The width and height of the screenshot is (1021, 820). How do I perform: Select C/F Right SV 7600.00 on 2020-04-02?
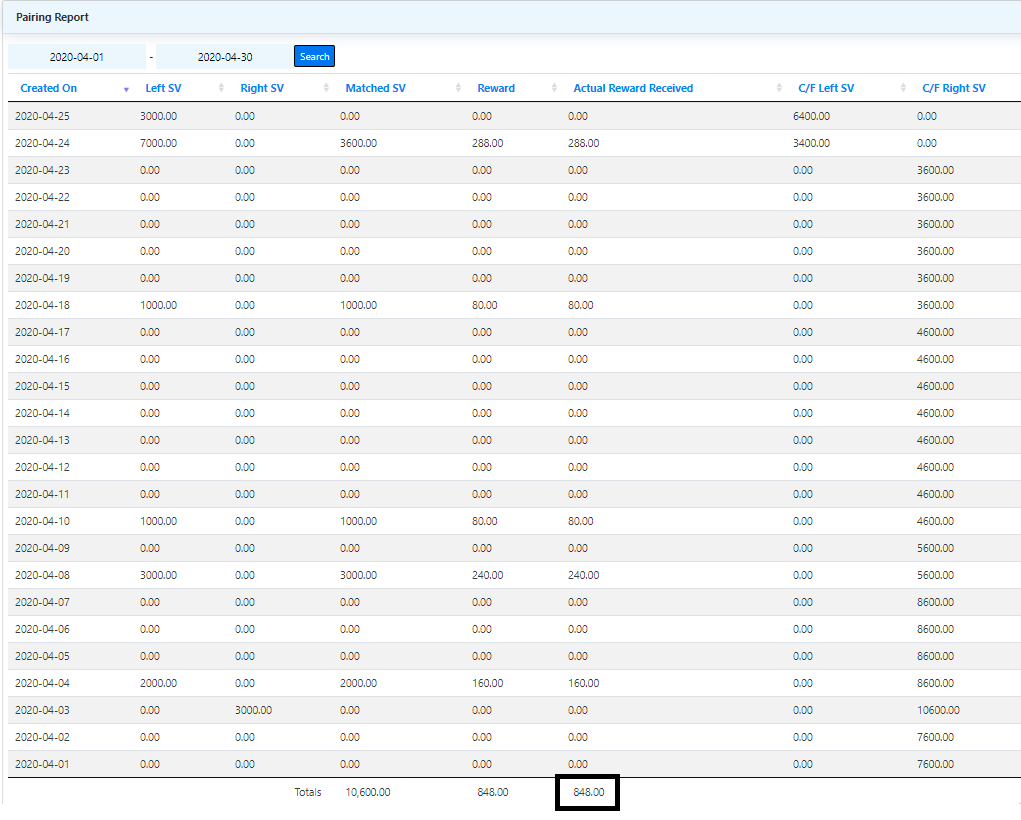coord(936,737)
